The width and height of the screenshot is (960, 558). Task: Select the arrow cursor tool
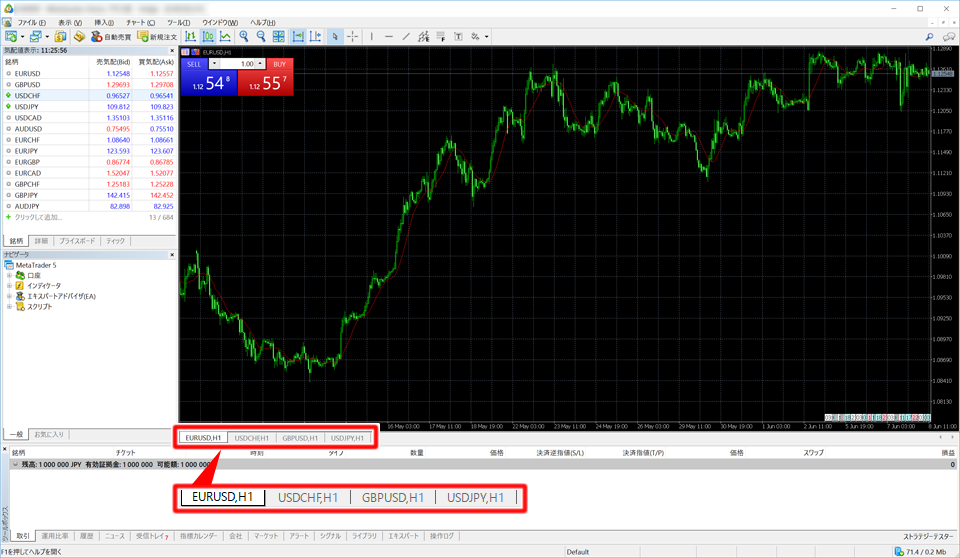tap(335, 37)
